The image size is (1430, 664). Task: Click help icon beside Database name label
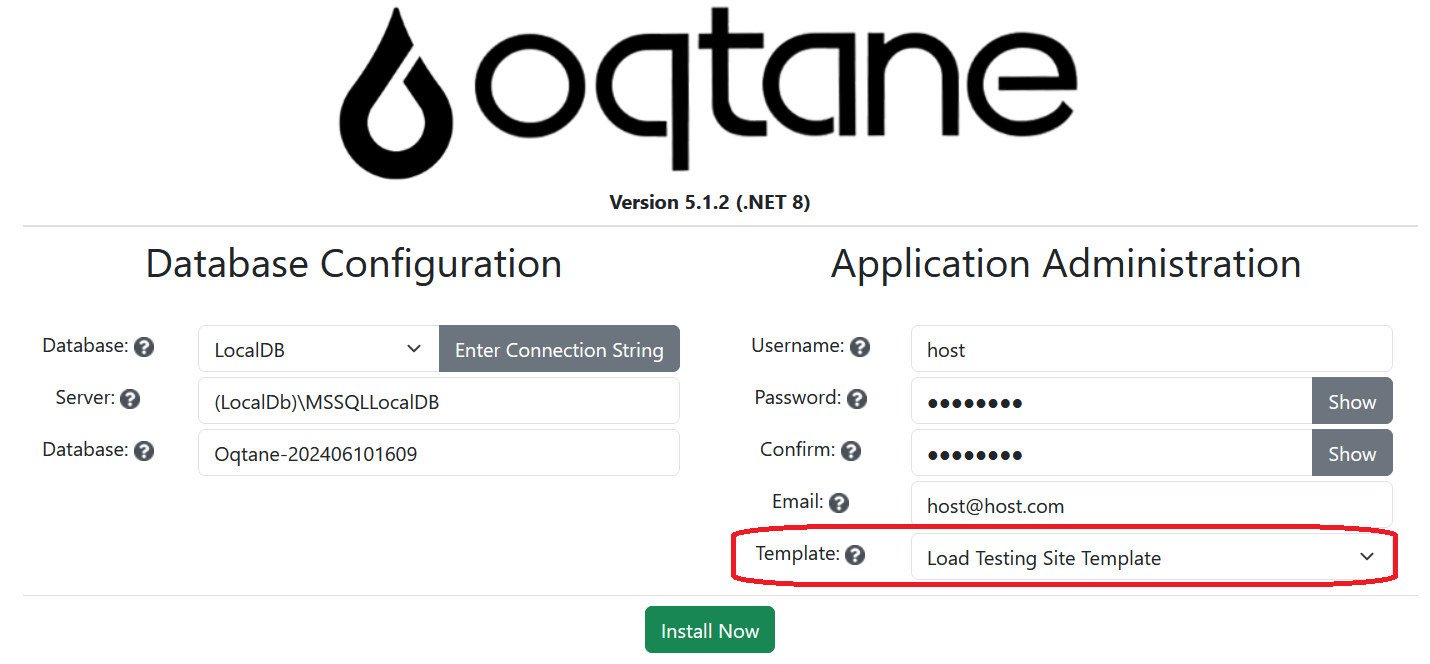(144, 451)
